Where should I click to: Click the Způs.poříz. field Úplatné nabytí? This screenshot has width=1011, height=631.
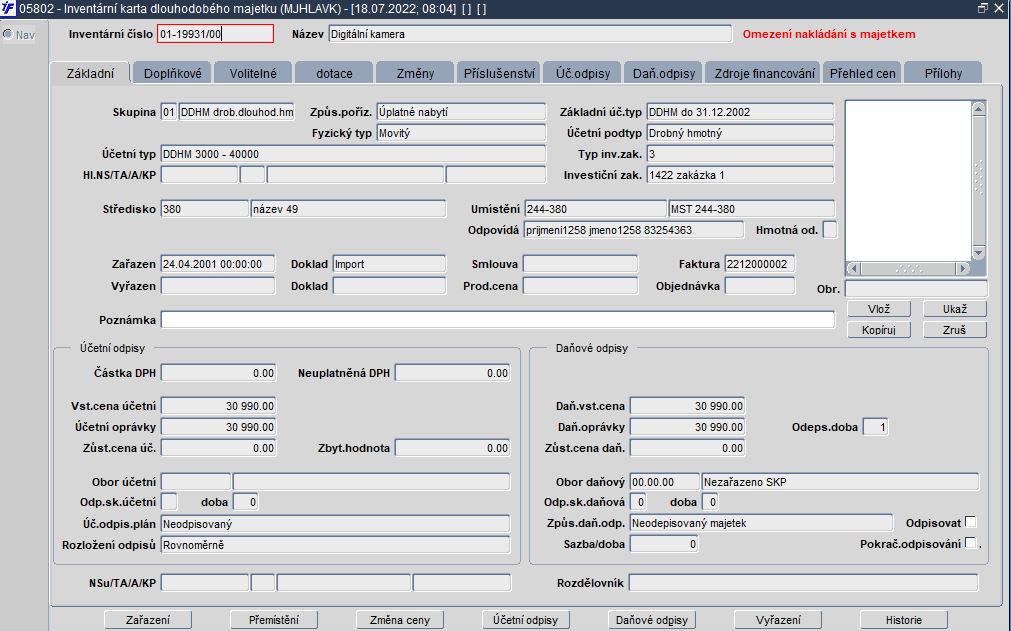point(461,112)
